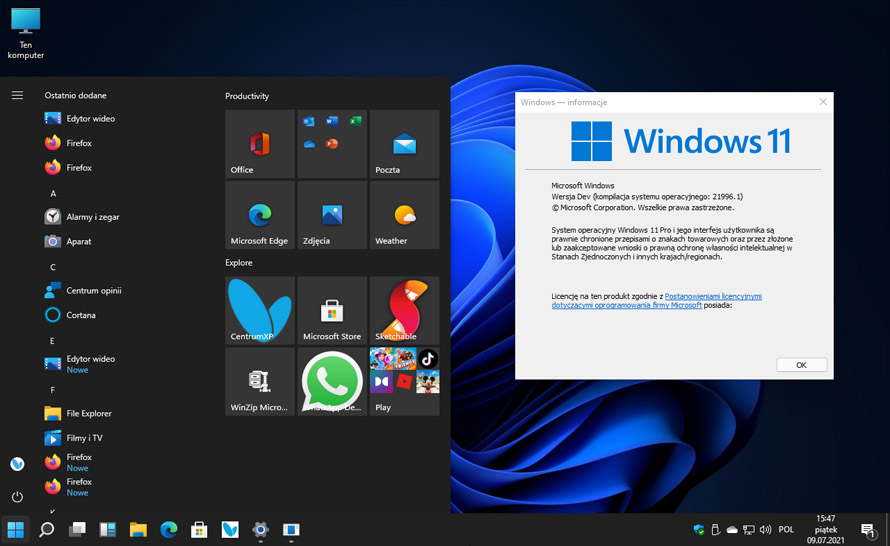Click the letter F header in the app list
890x546 pixels.
53,390
